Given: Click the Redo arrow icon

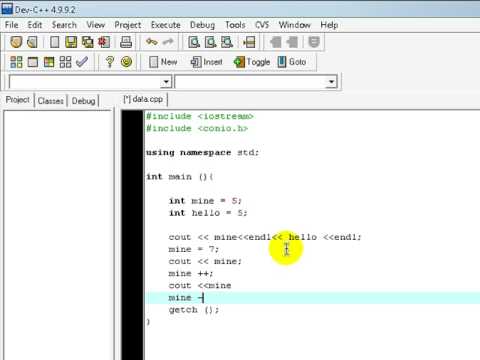Looking at the screenshot, I should [x=168, y=42].
